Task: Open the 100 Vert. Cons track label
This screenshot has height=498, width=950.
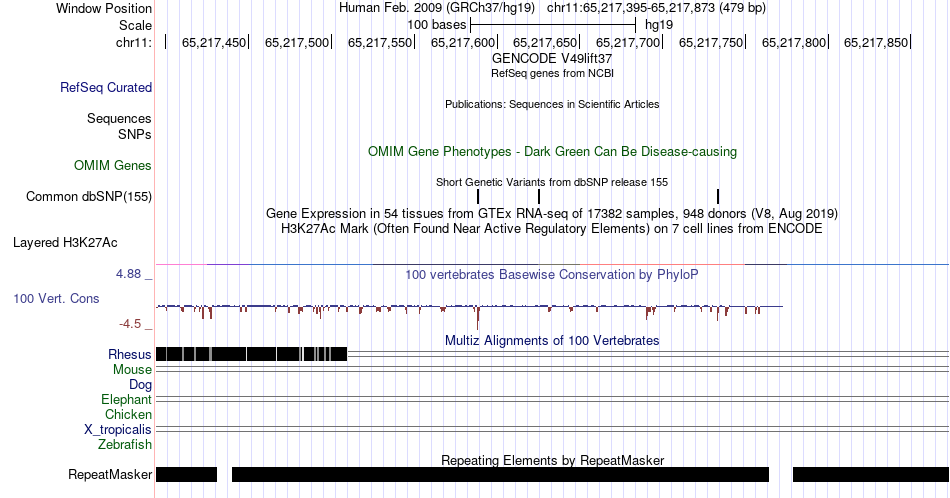Action: [x=56, y=298]
